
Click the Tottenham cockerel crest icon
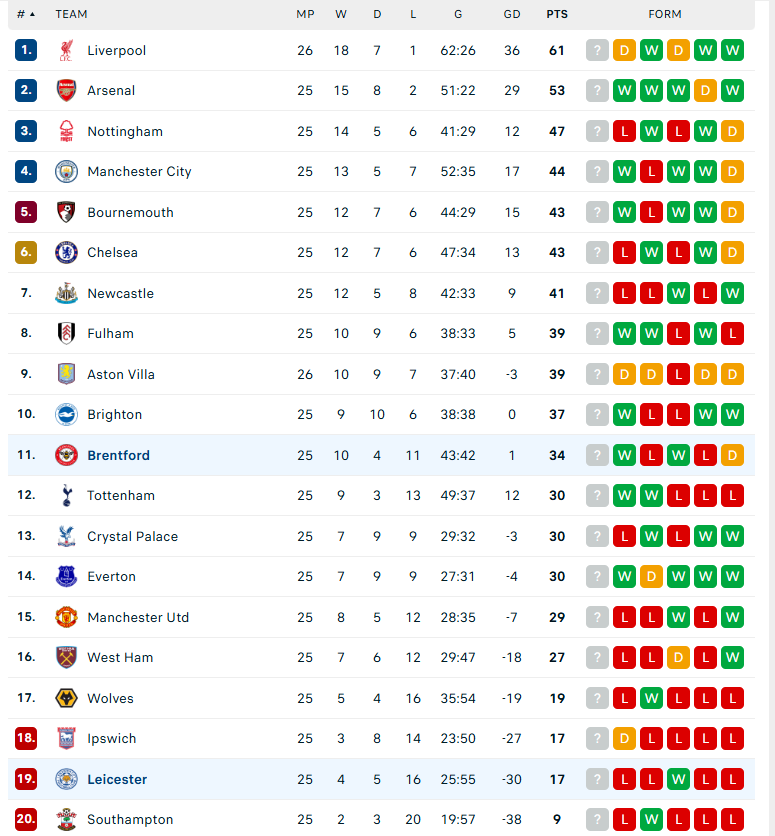66,496
